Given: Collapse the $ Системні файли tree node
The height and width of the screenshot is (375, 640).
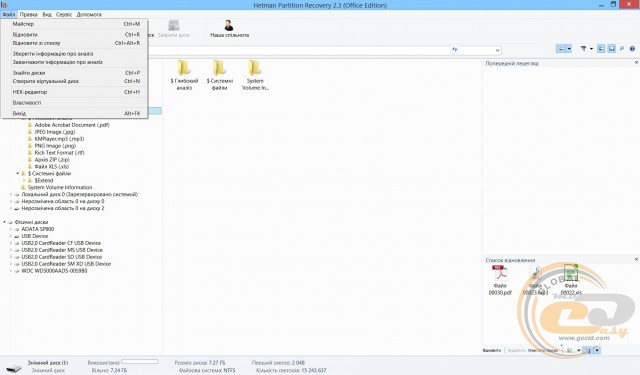Looking at the screenshot, I should tap(18, 174).
